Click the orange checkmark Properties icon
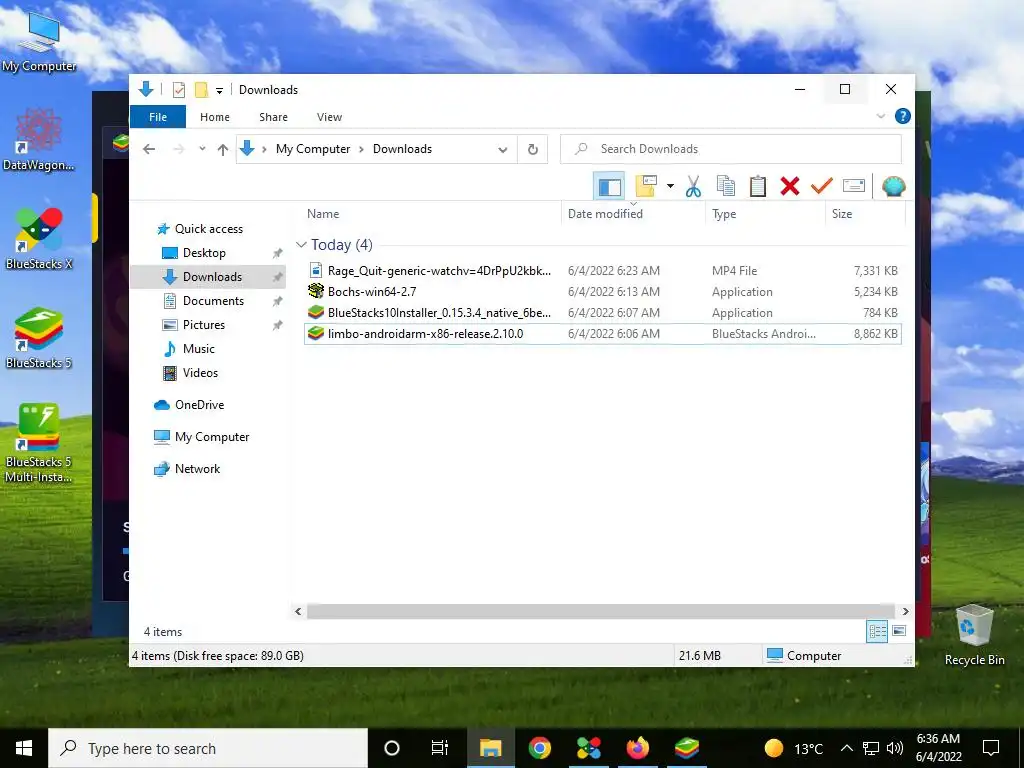This screenshot has height=768, width=1024. pyautogui.click(x=822, y=186)
